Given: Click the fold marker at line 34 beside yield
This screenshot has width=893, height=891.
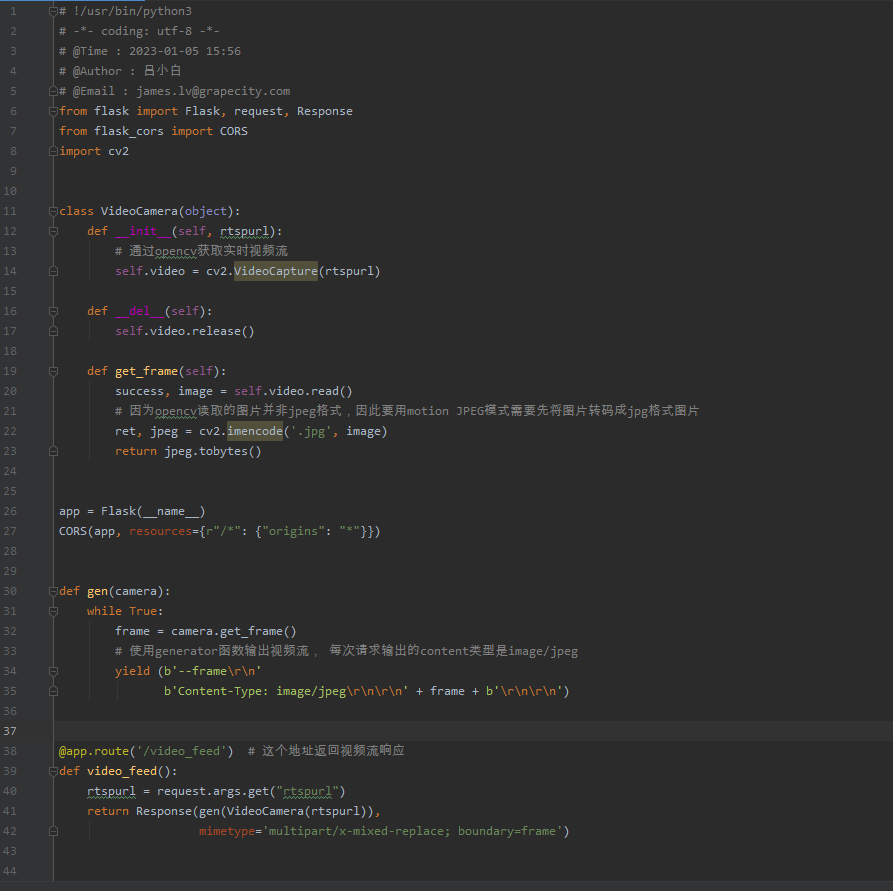Looking at the screenshot, I should (54, 671).
